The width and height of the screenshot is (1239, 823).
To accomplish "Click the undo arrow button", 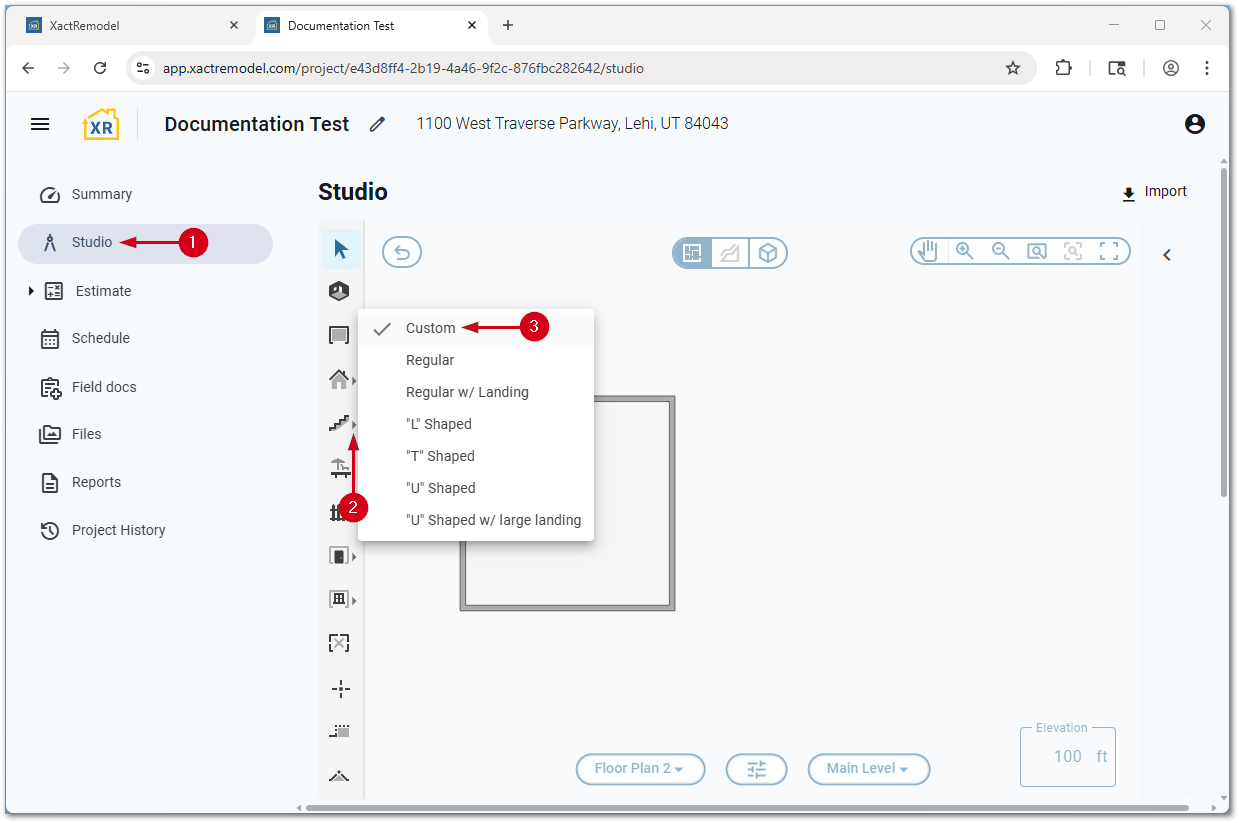I will click(402, 252).
